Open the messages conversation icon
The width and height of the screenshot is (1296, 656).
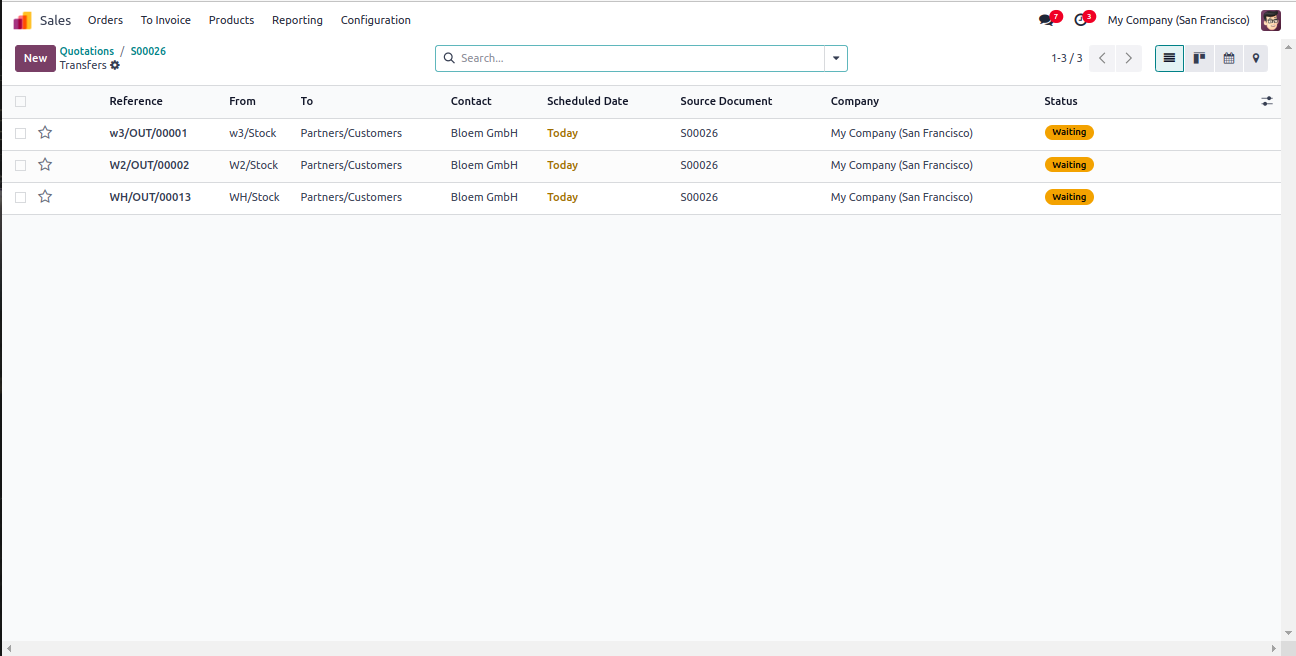click(x=1046, y=20)
